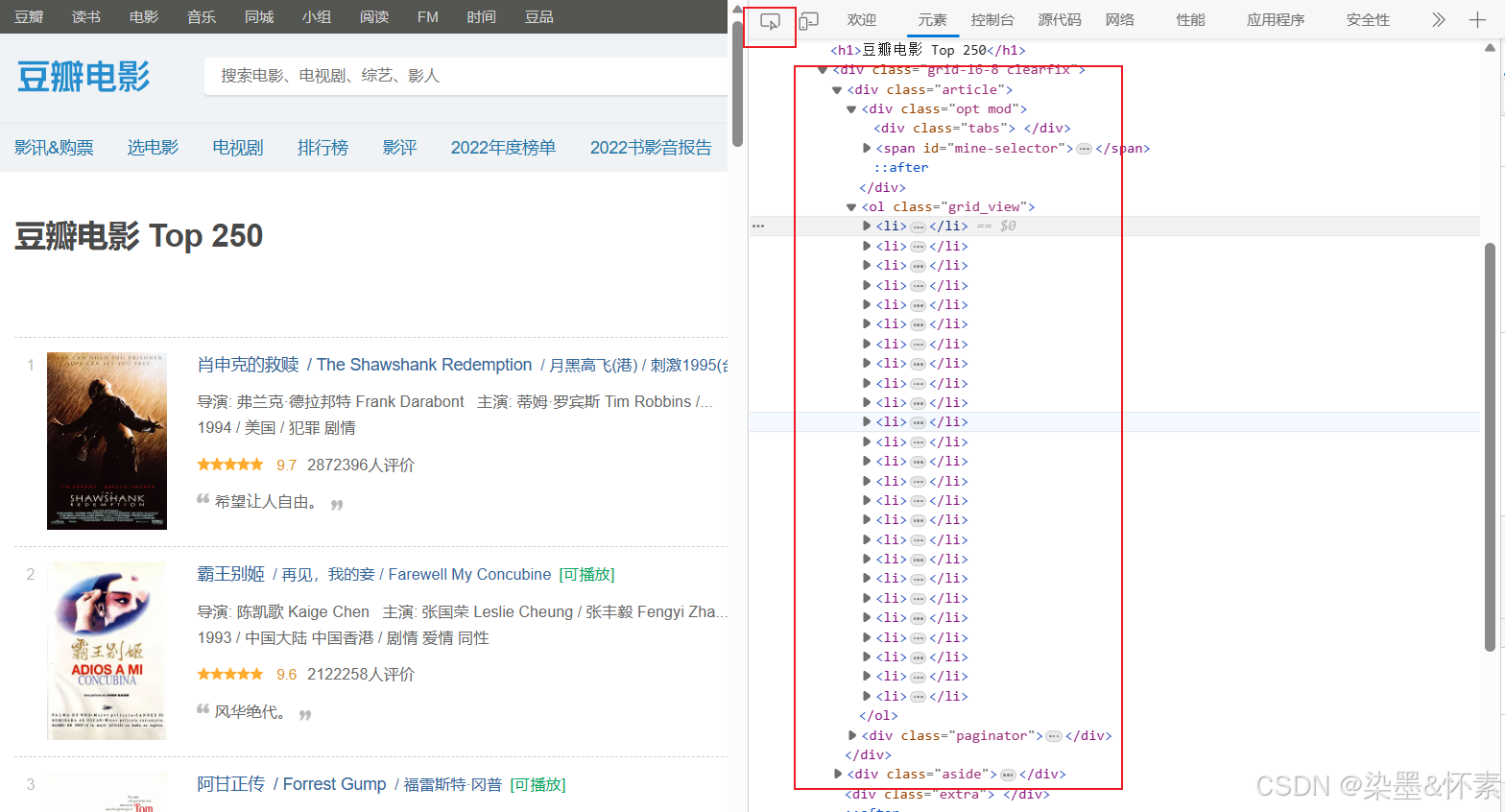Viewport: 1505px width, 812px height.
Task: Switch to the 元素 DevTools tab
Action: (x=932, y=19)
